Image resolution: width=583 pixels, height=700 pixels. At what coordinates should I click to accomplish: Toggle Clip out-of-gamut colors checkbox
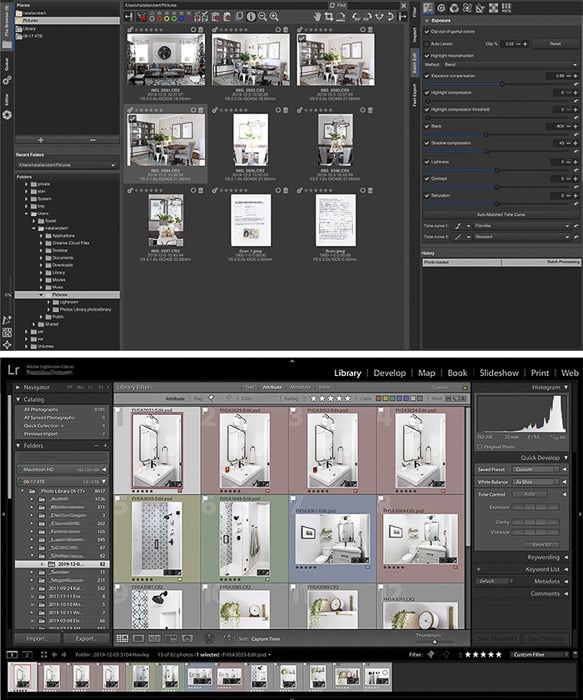pyautogui.click(x=427, y=32)
